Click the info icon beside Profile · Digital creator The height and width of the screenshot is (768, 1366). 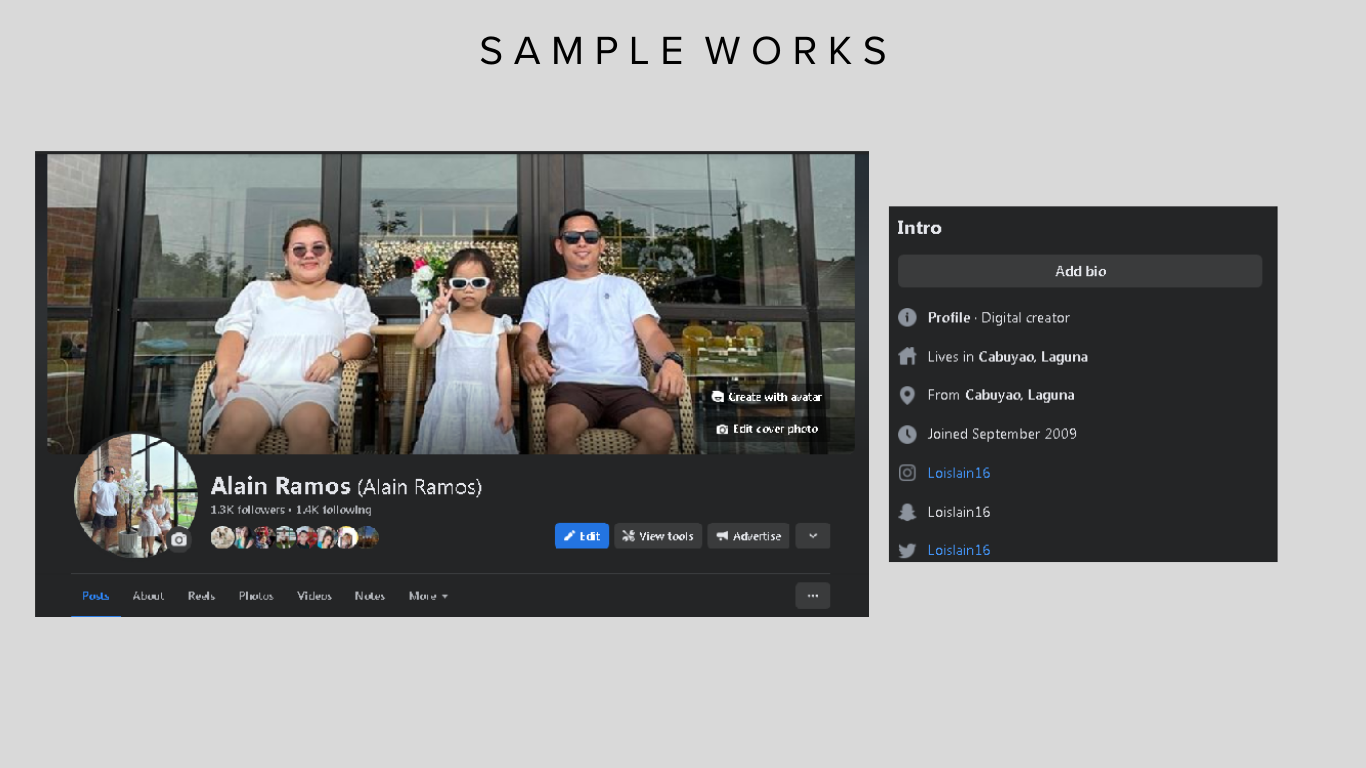point(907,317)
